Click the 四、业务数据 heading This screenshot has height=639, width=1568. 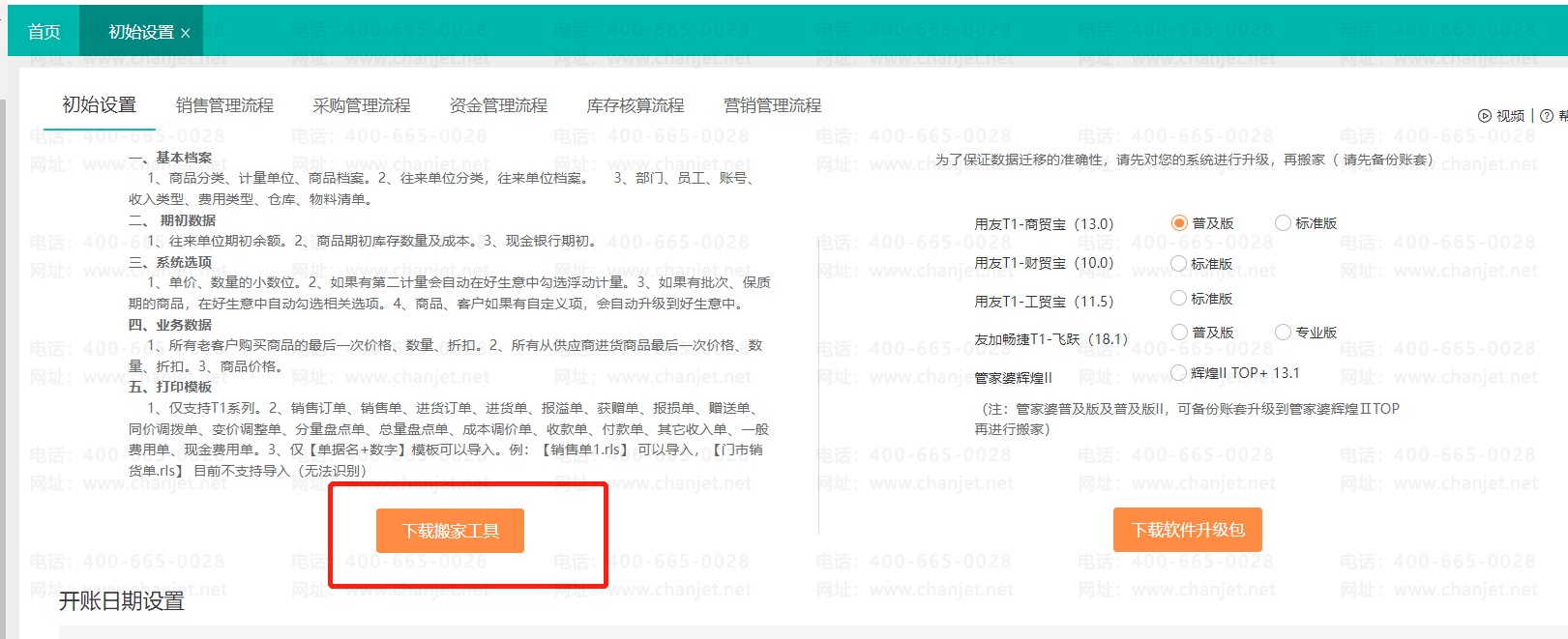click(x=170, y=325)
